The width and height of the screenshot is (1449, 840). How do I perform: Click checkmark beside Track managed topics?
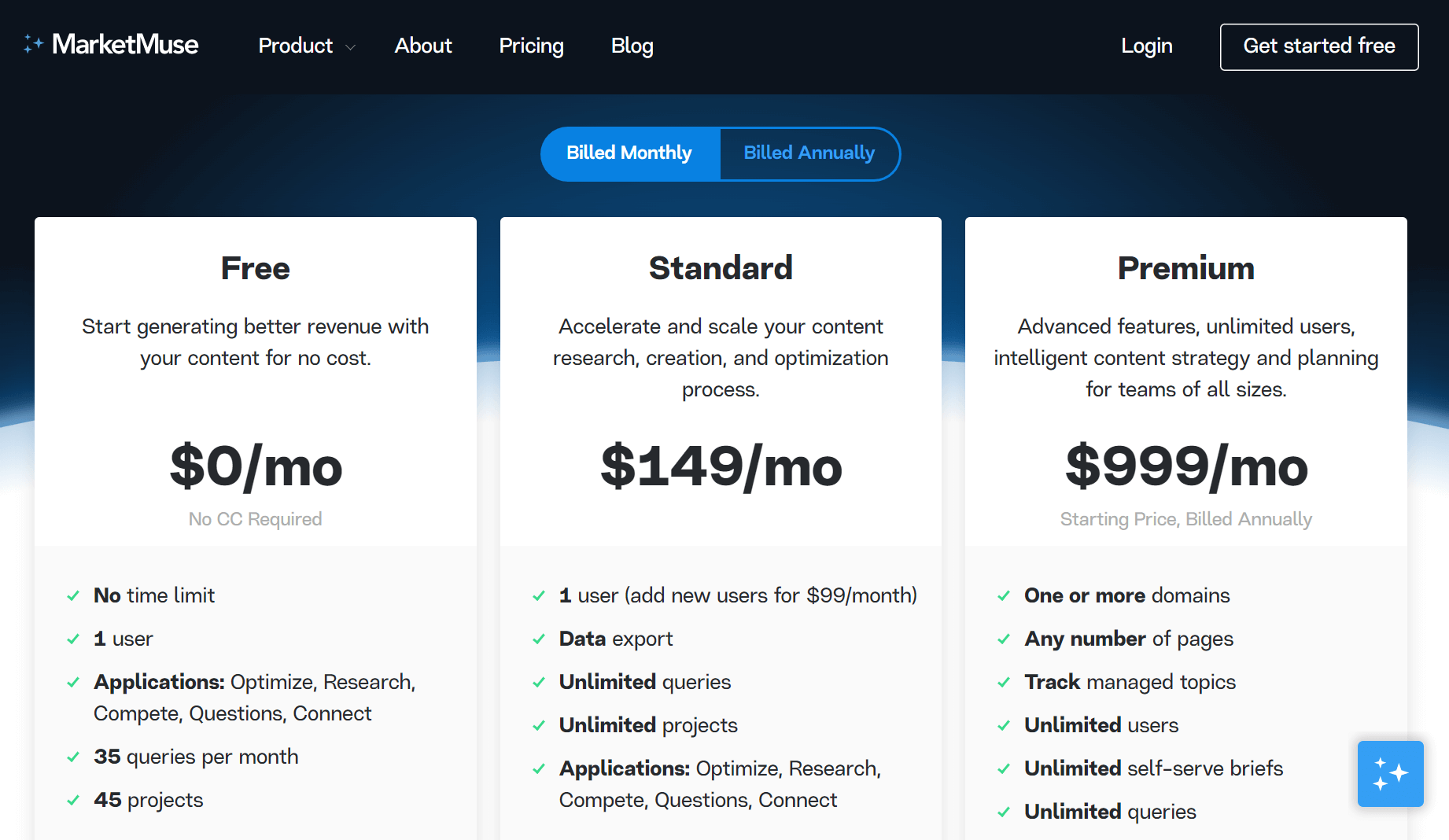point(1004,683)
